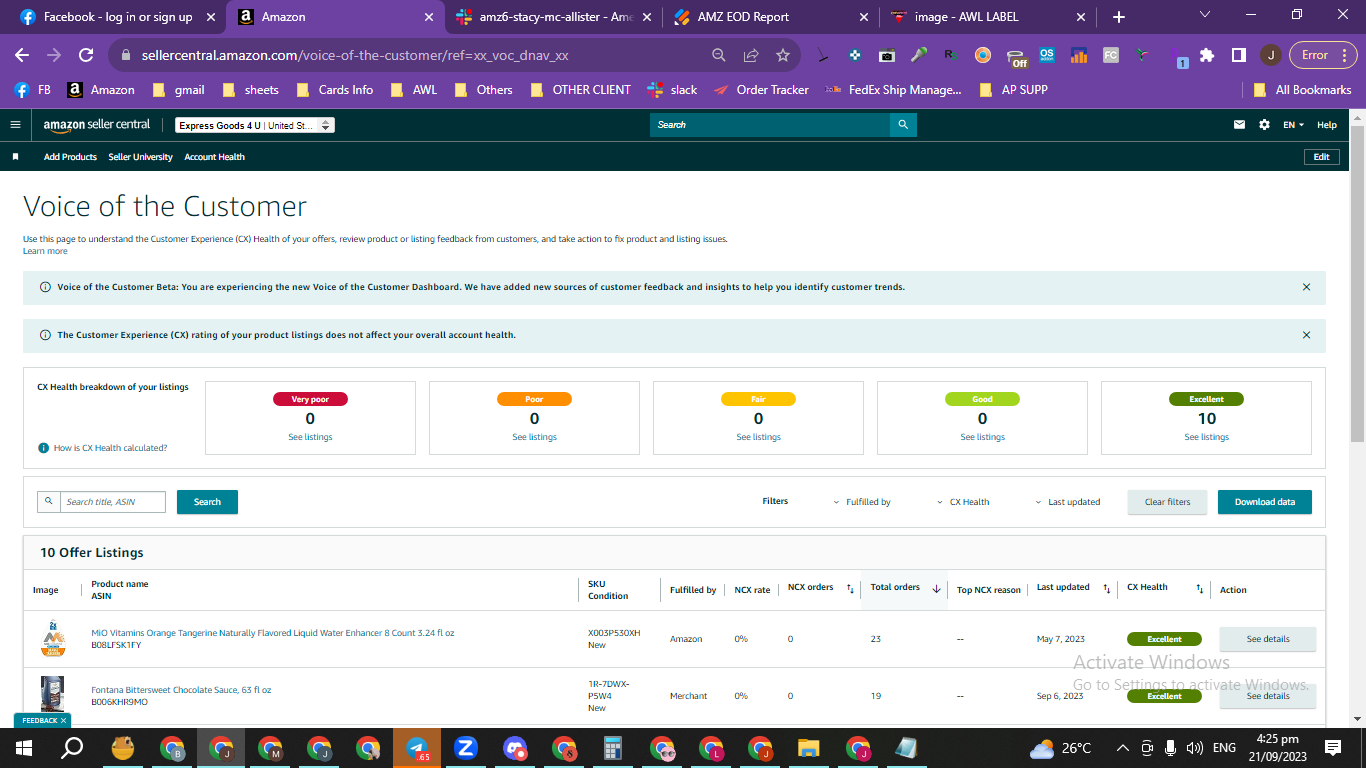This screenshot has width=1366, height=768.
Task: See listings under the Fair category
Action: click(x=758, y=437)
